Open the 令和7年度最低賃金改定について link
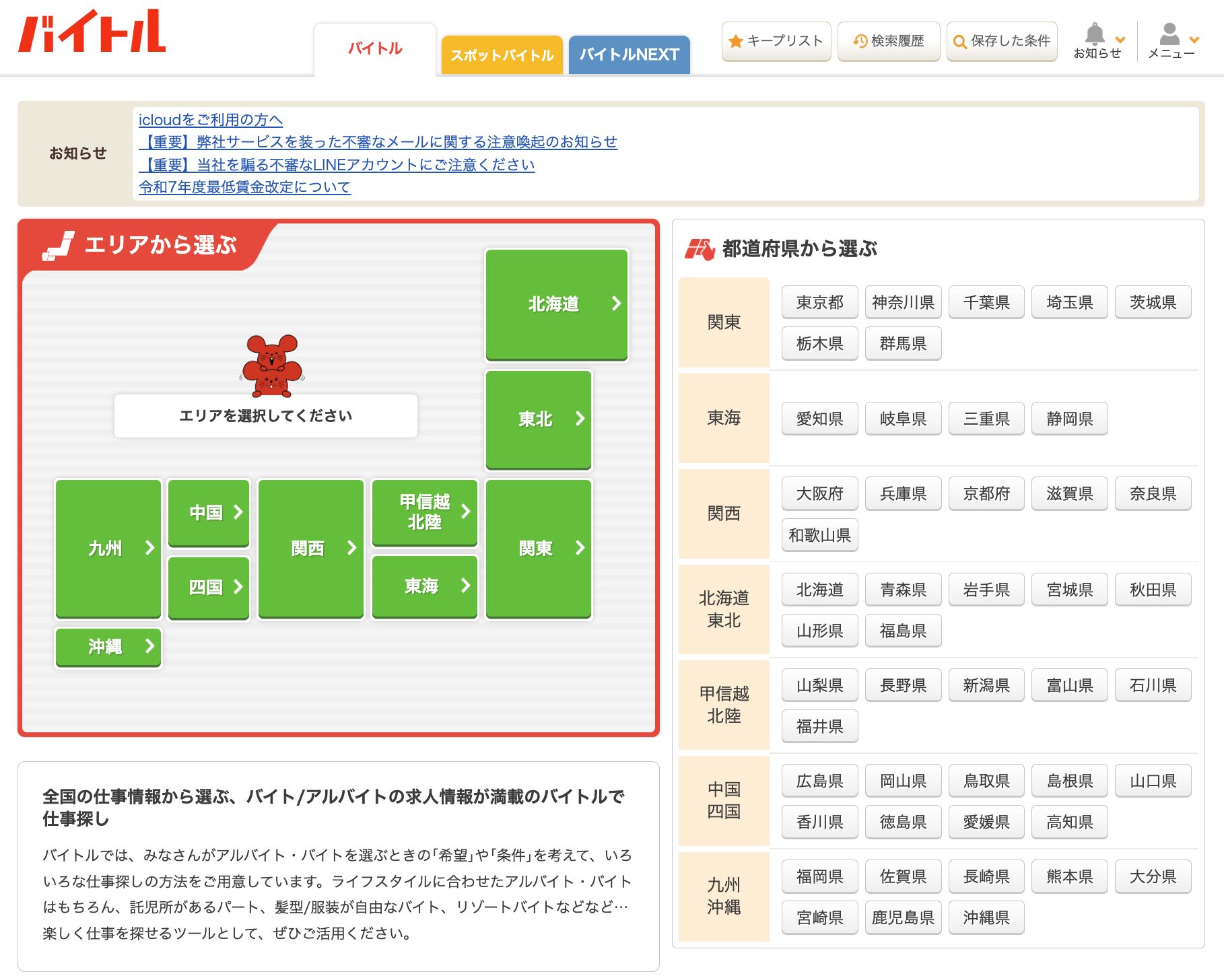This screenshot has width=1224, height=980. (x=244, y=187)
